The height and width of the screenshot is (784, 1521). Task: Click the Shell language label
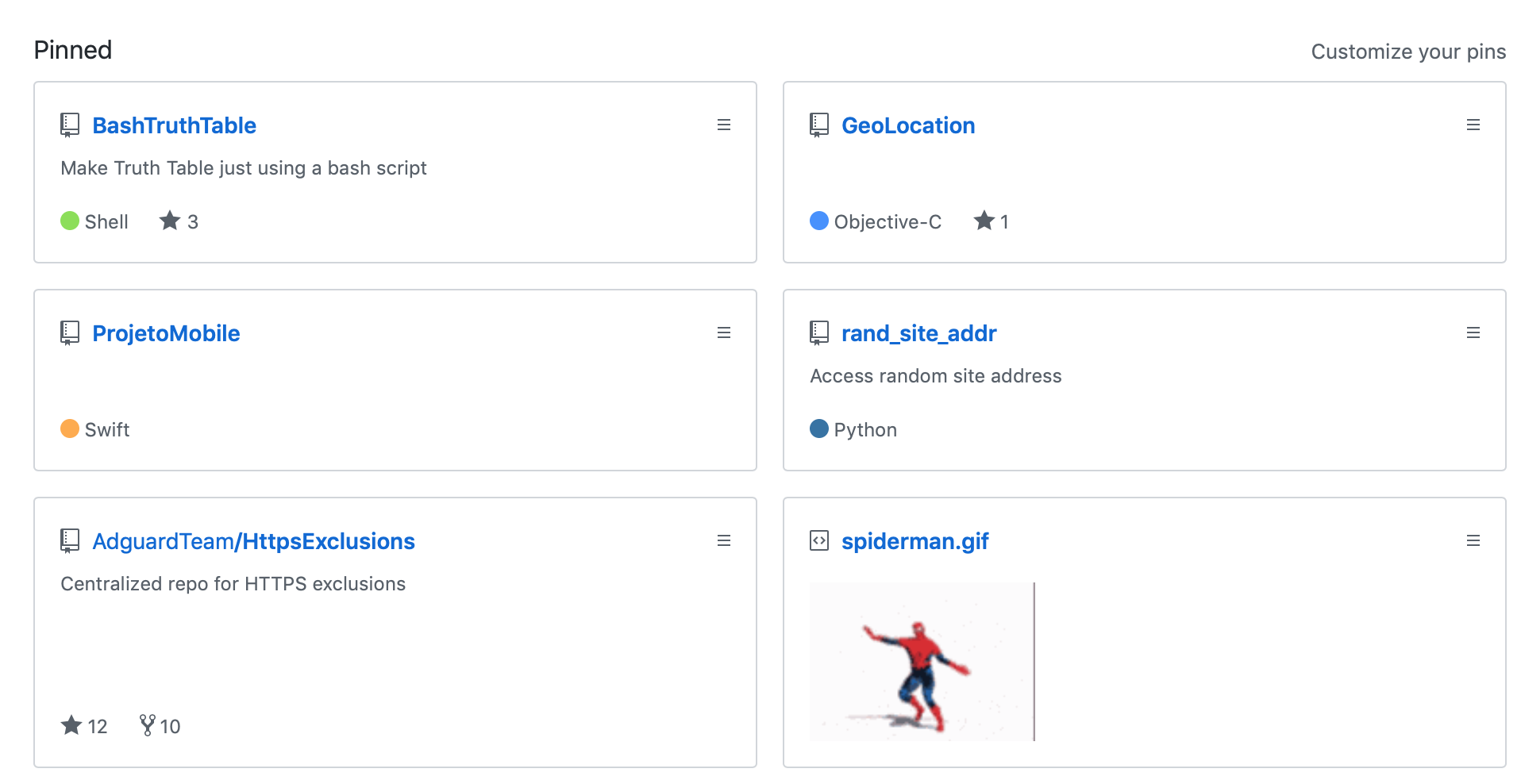click(x=106, y=221)
